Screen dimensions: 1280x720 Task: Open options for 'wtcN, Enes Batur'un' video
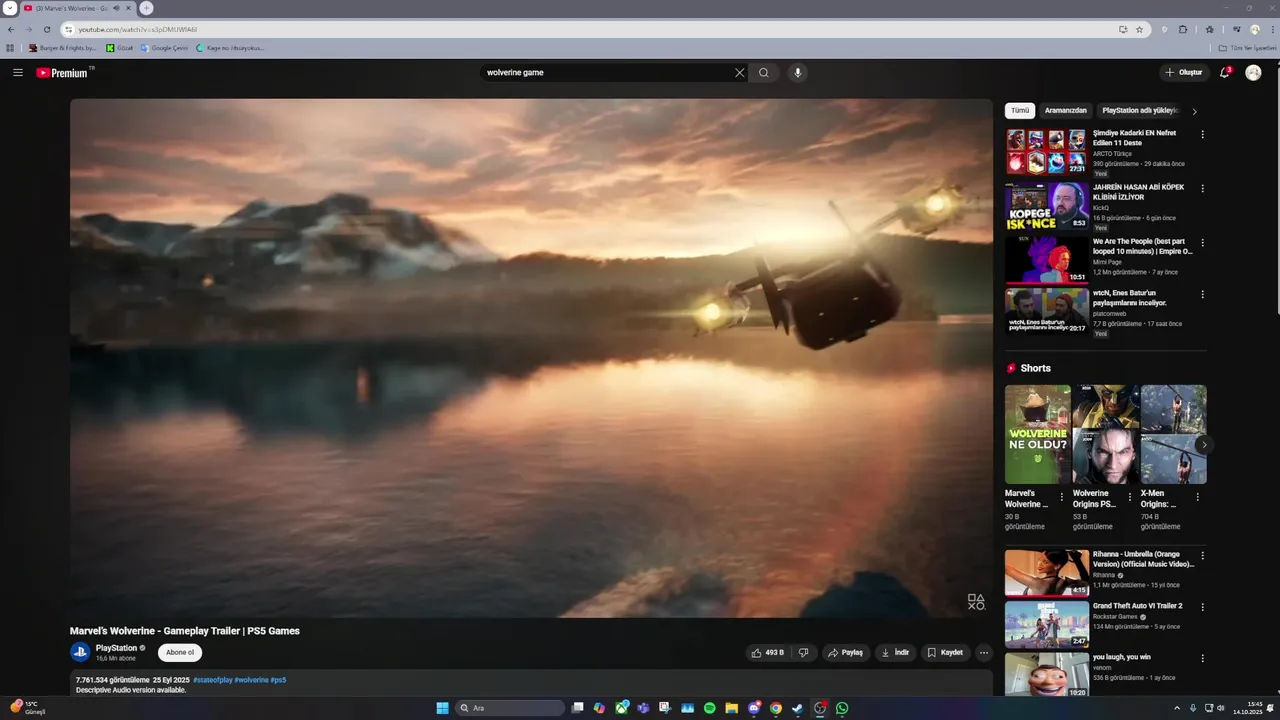coord(1202,295)
